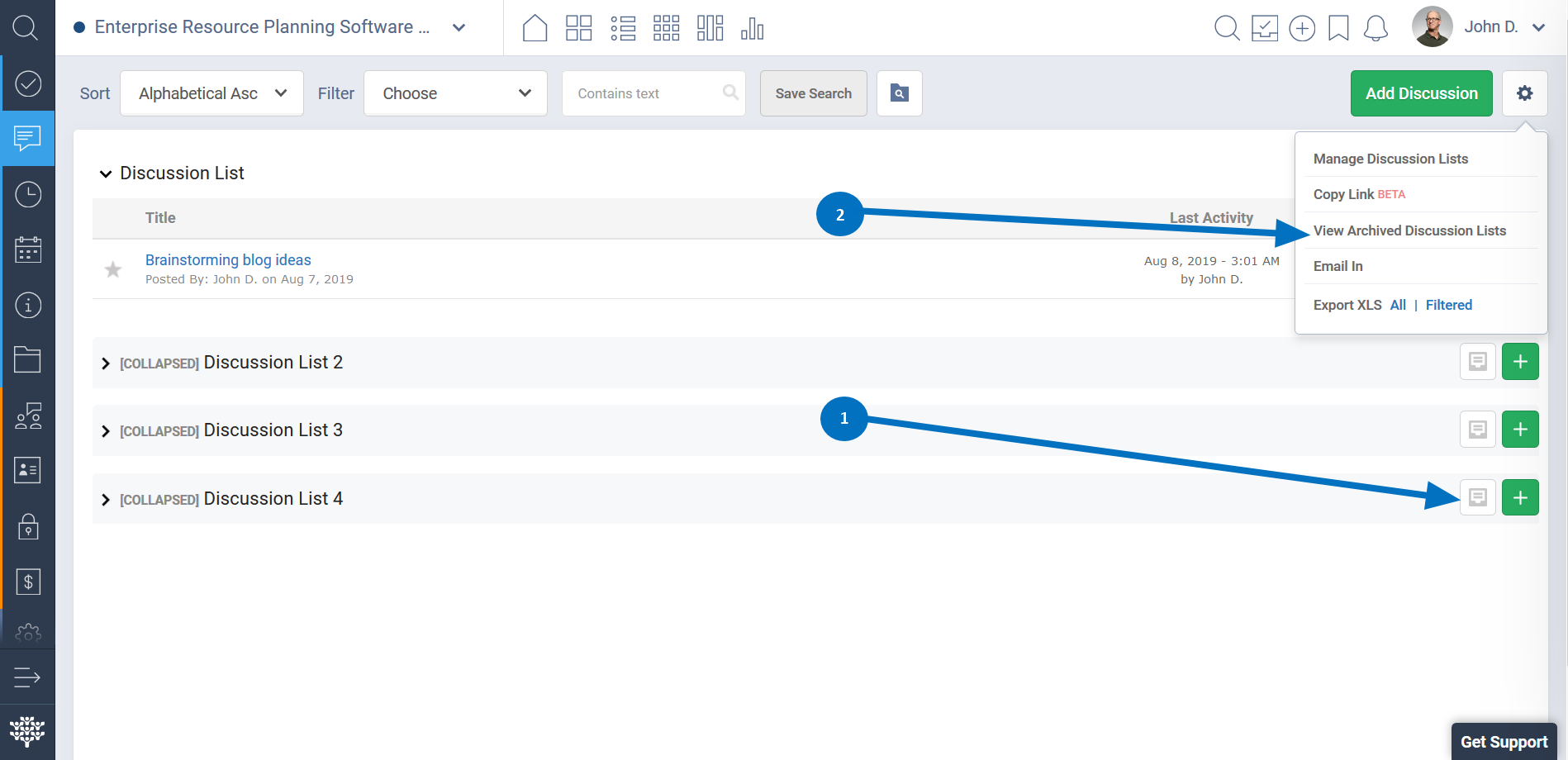Select View Archived Discussion Lists menu item

1409,230
